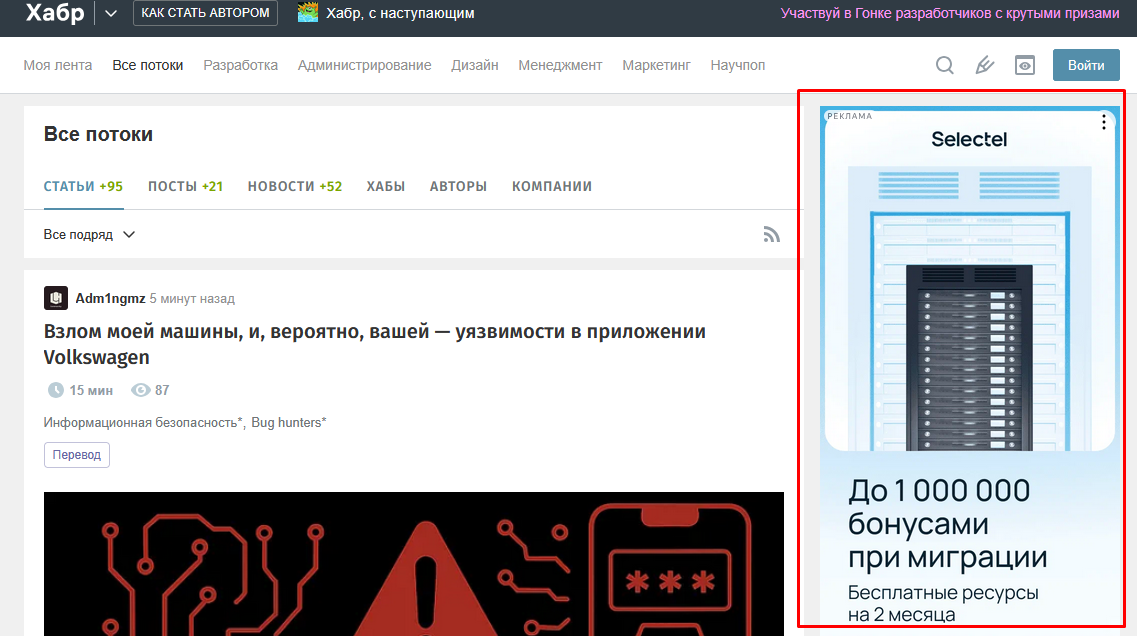The image size is (1137, 636).
Task: Open the Научпоп flow
Action: (x=737, y=65)
